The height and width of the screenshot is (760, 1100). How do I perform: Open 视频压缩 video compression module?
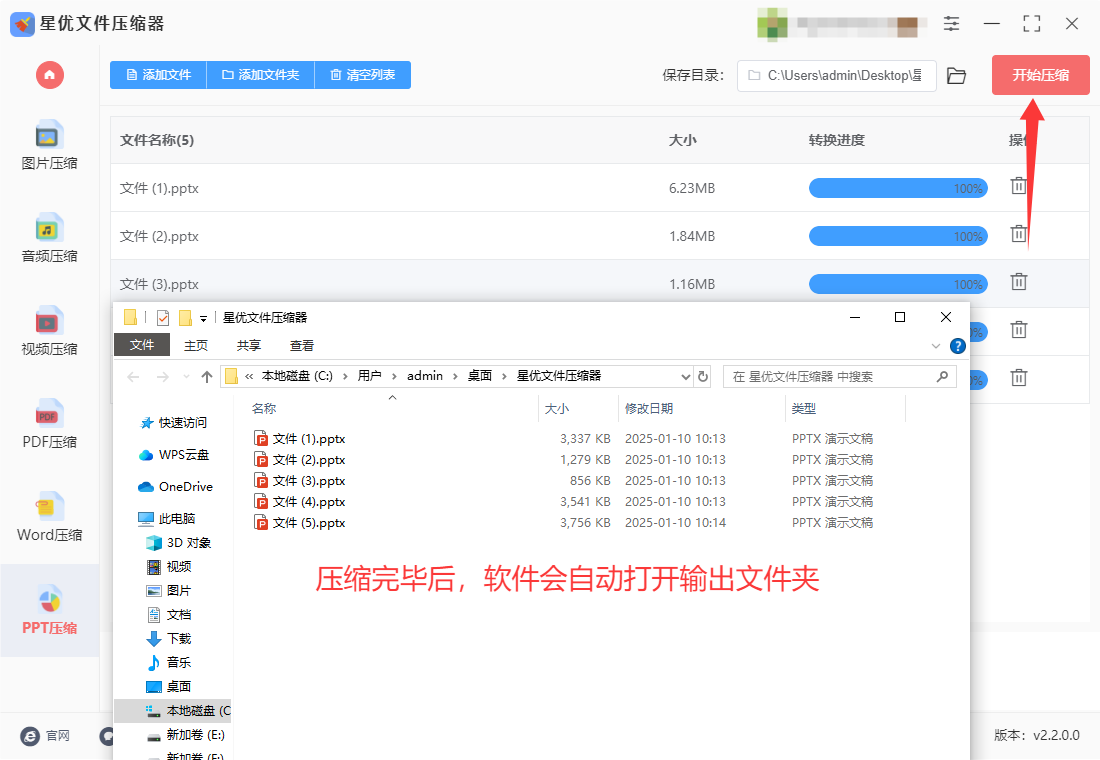[49, 331]
